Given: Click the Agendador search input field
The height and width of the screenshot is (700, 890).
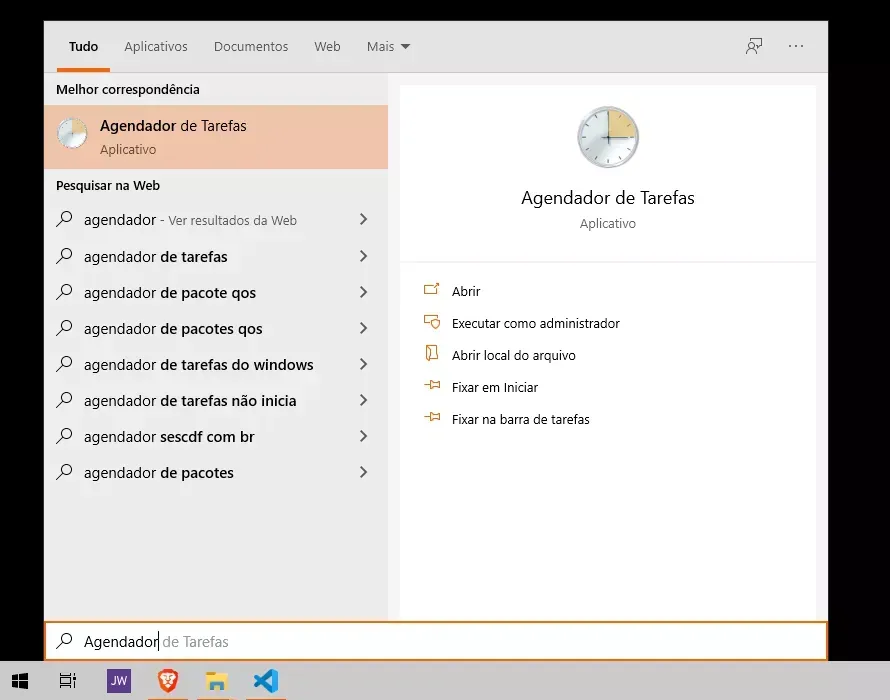Looking at the screenshot, I should [x=435, y=642].
